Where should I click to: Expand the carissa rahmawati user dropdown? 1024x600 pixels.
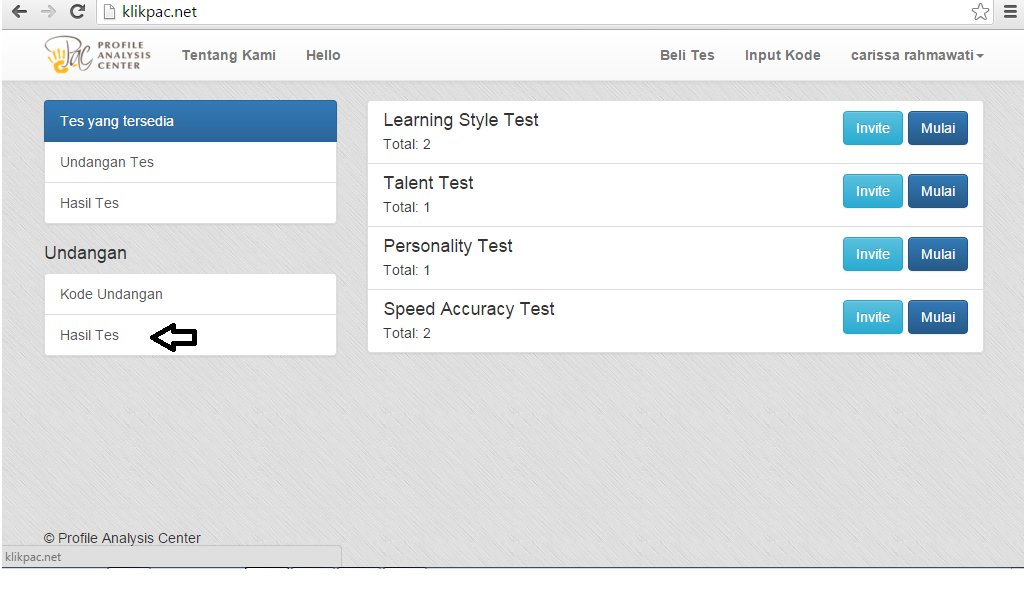[917, 56]
